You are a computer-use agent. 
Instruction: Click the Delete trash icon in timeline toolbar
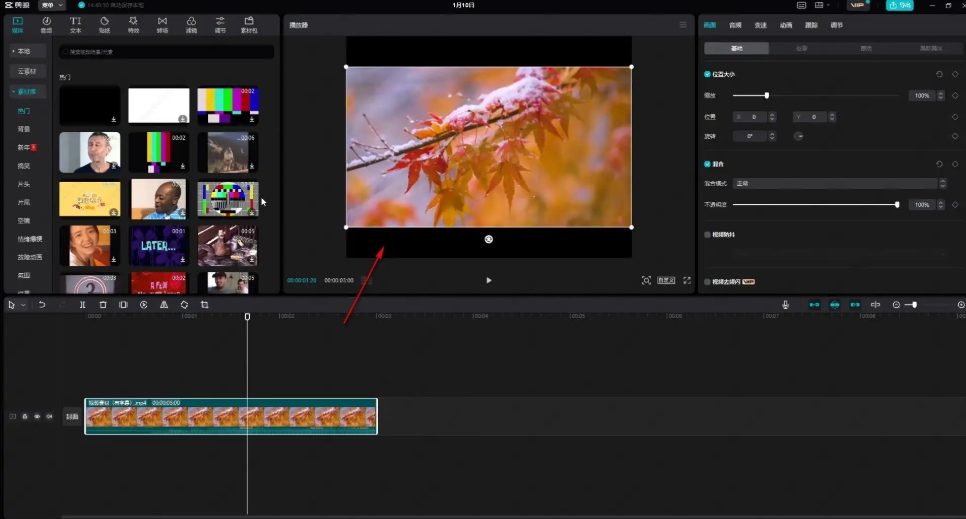[103, 305]
